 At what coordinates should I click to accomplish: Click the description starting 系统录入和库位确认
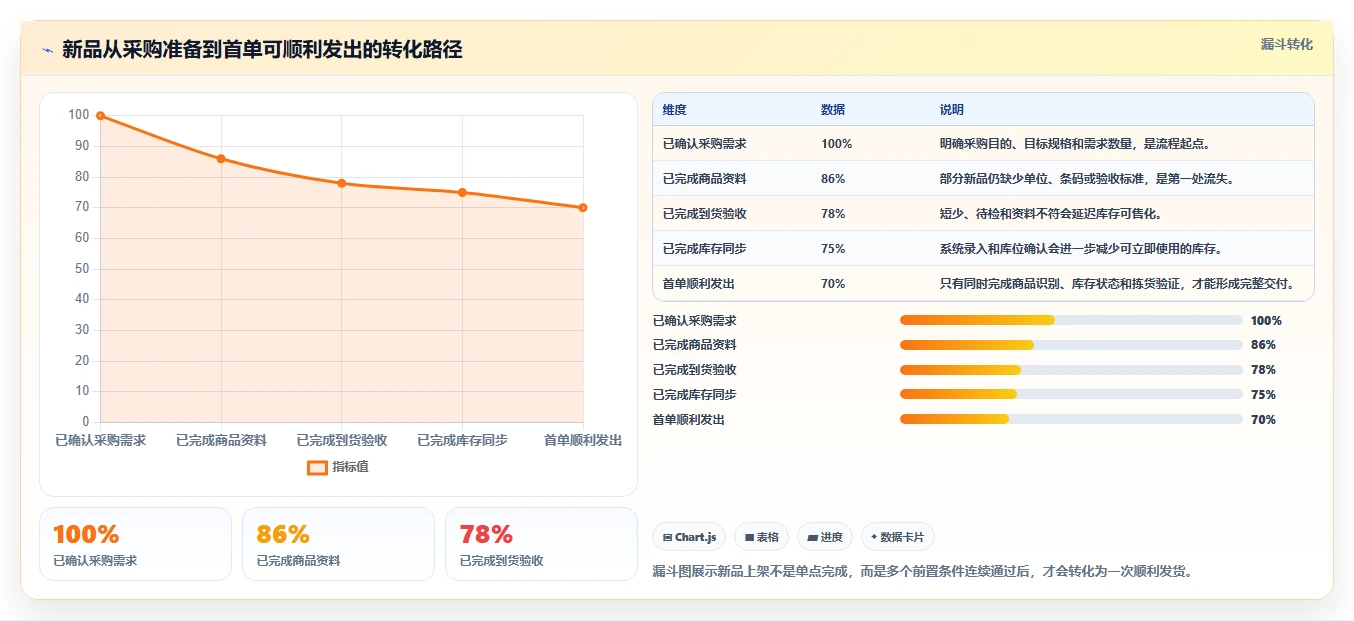(1082, 249)
